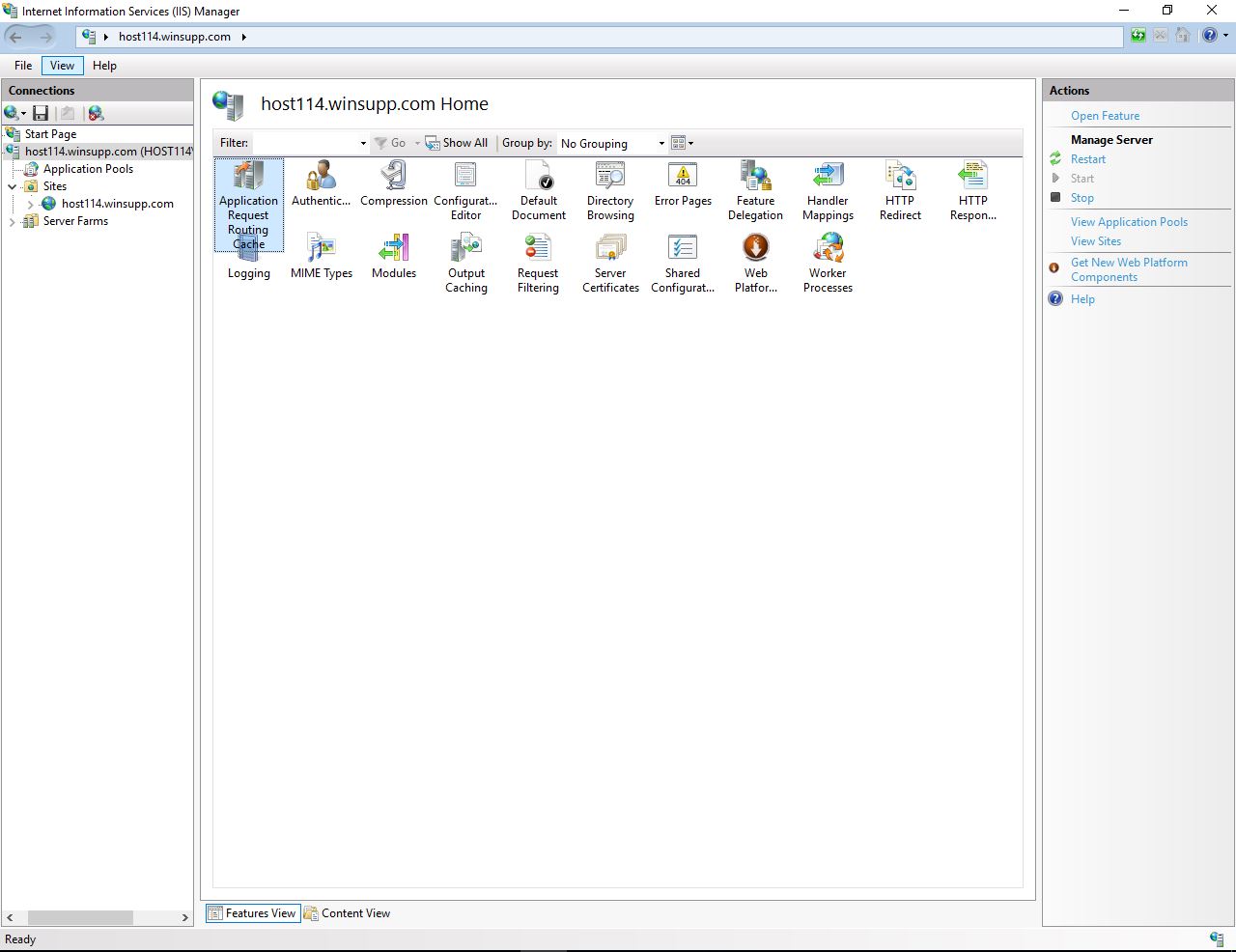This screenshot has height=952, width=1236.
Task: Click the Connections pane horizontal scrollbar
Action: [x=80, y=917]
